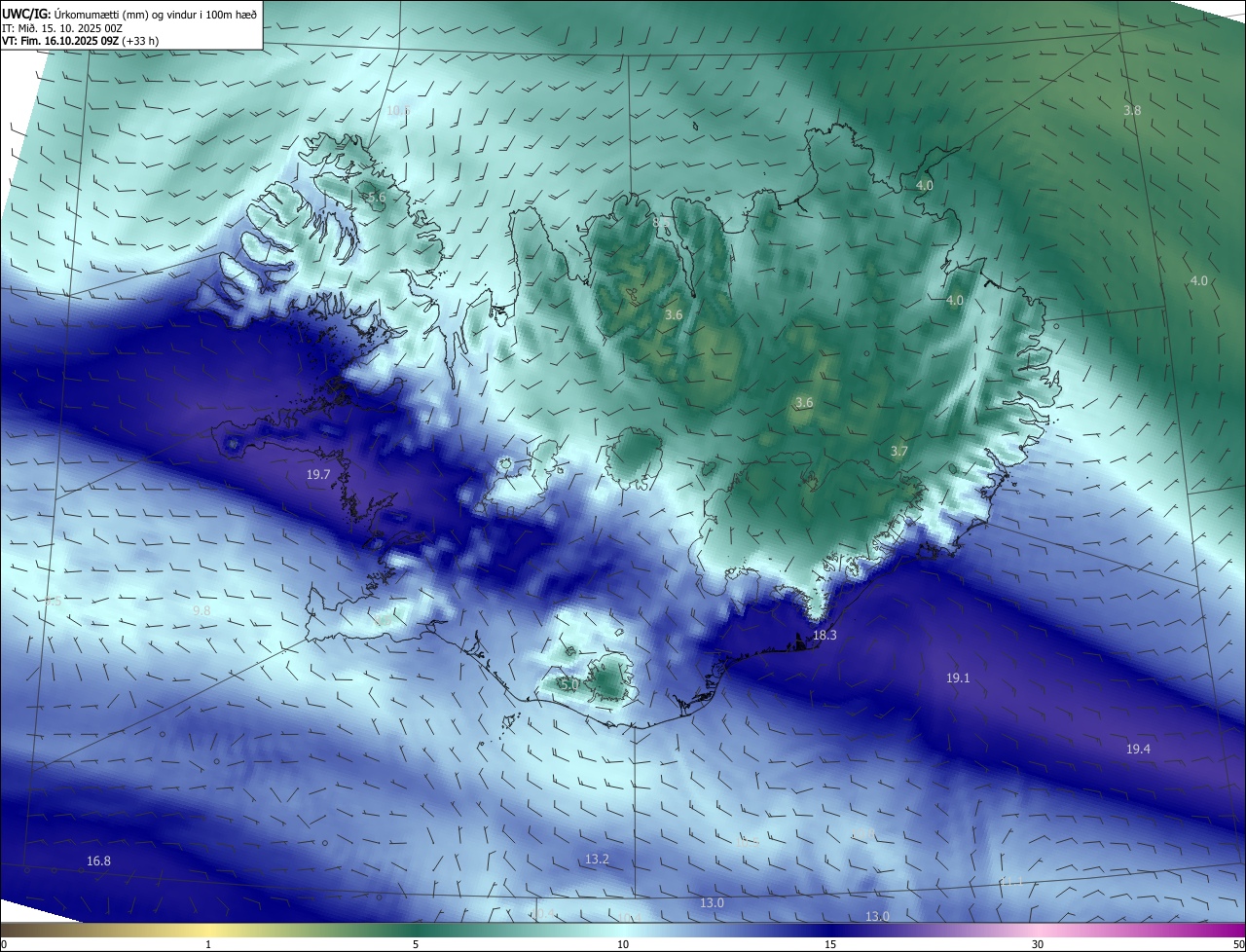Image resolution: width=1246 pixels, height=952 pixels.
Task: Click the 19.4 value on the map
Action: tap(1138, 749)
